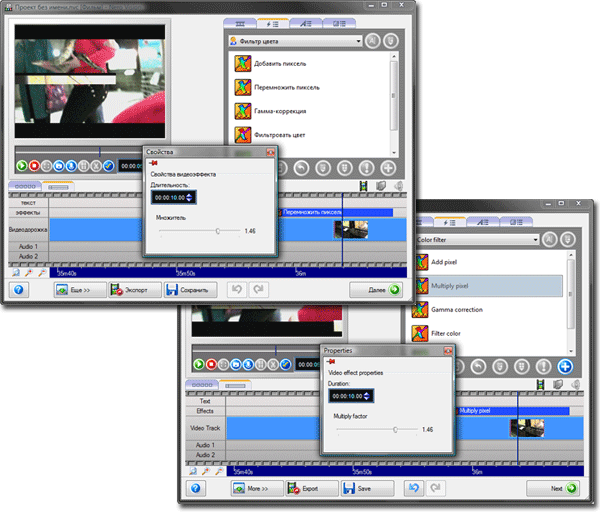
Task: Select the storyboard tab above the Russian timeline
Action: [x=25, y=186]
